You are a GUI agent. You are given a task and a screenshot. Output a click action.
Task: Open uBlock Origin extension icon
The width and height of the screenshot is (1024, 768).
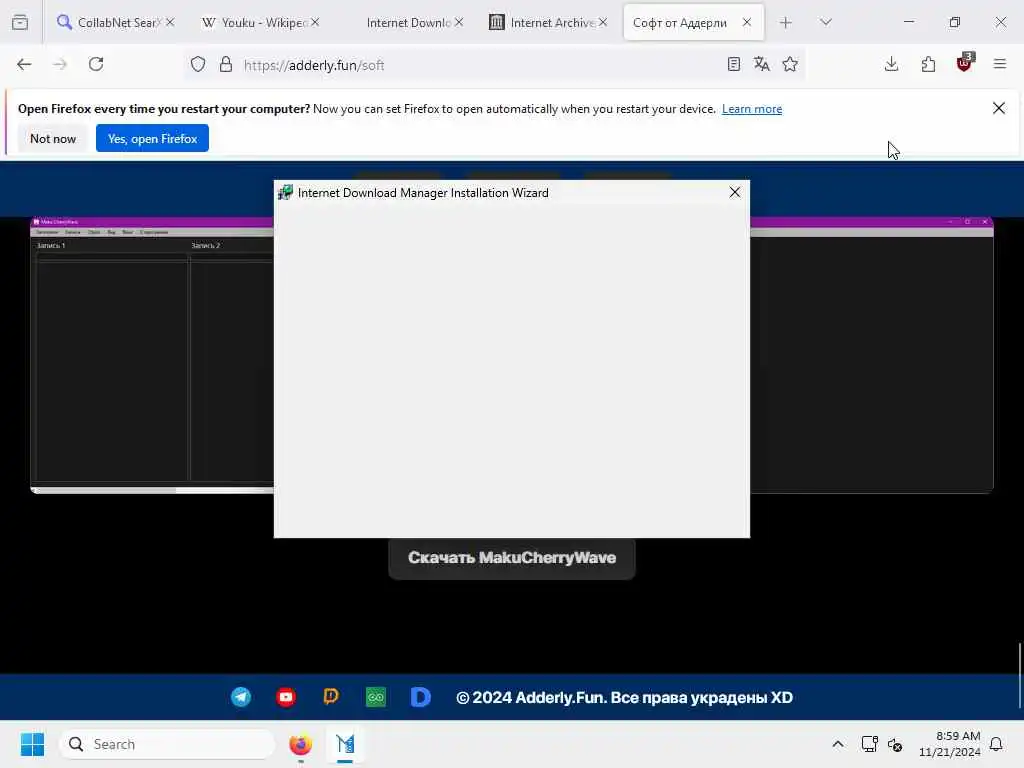(x=965, y=63)
